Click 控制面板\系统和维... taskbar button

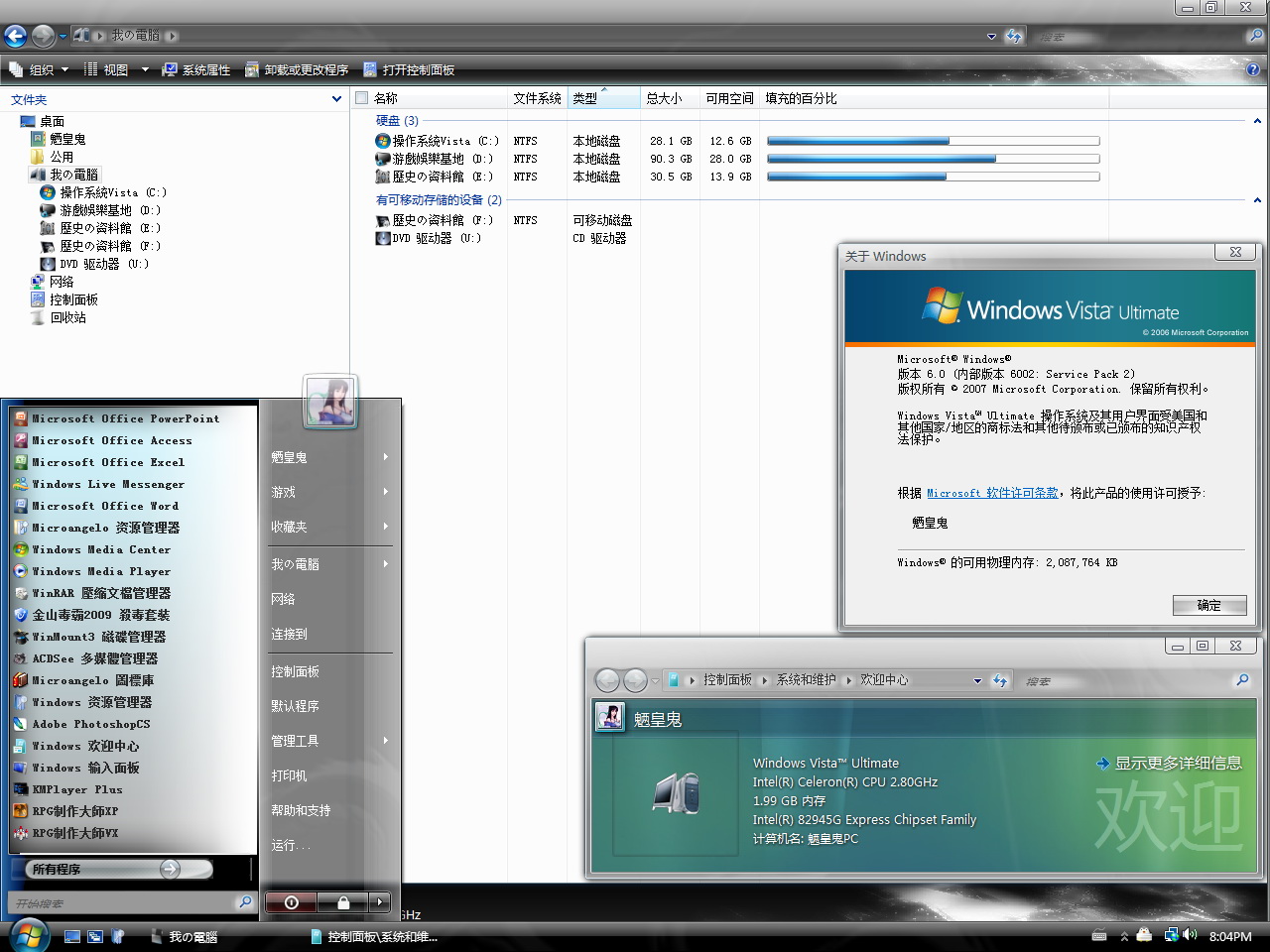click(x=383, y=936)
